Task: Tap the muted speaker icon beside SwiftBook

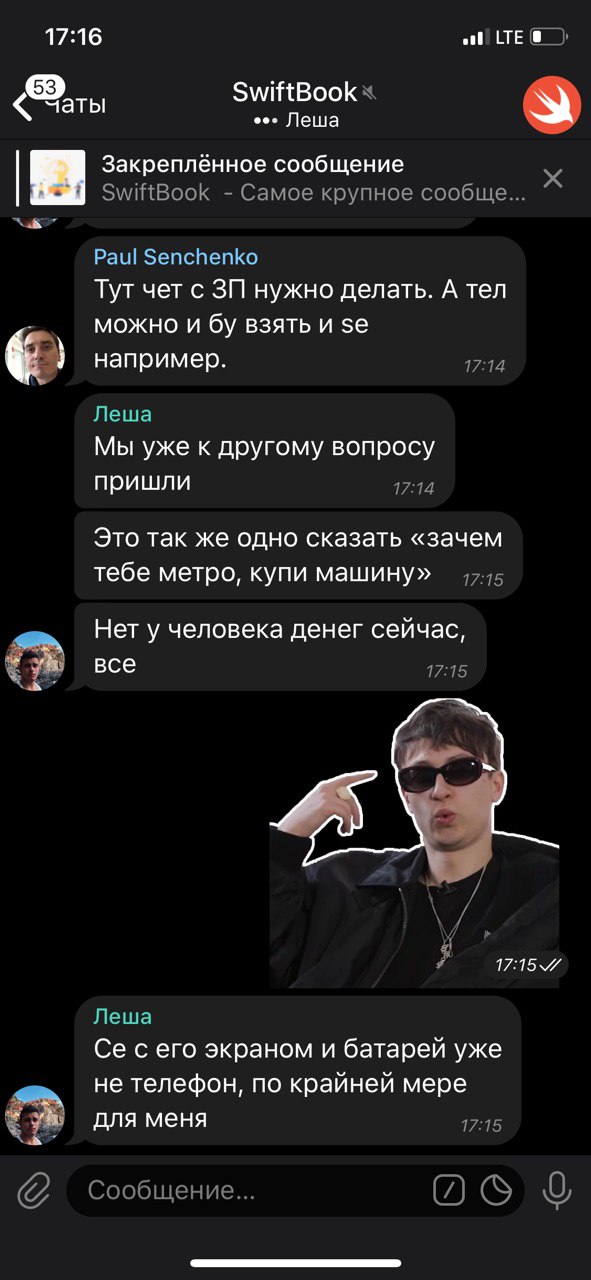Action: pos(370,93)
